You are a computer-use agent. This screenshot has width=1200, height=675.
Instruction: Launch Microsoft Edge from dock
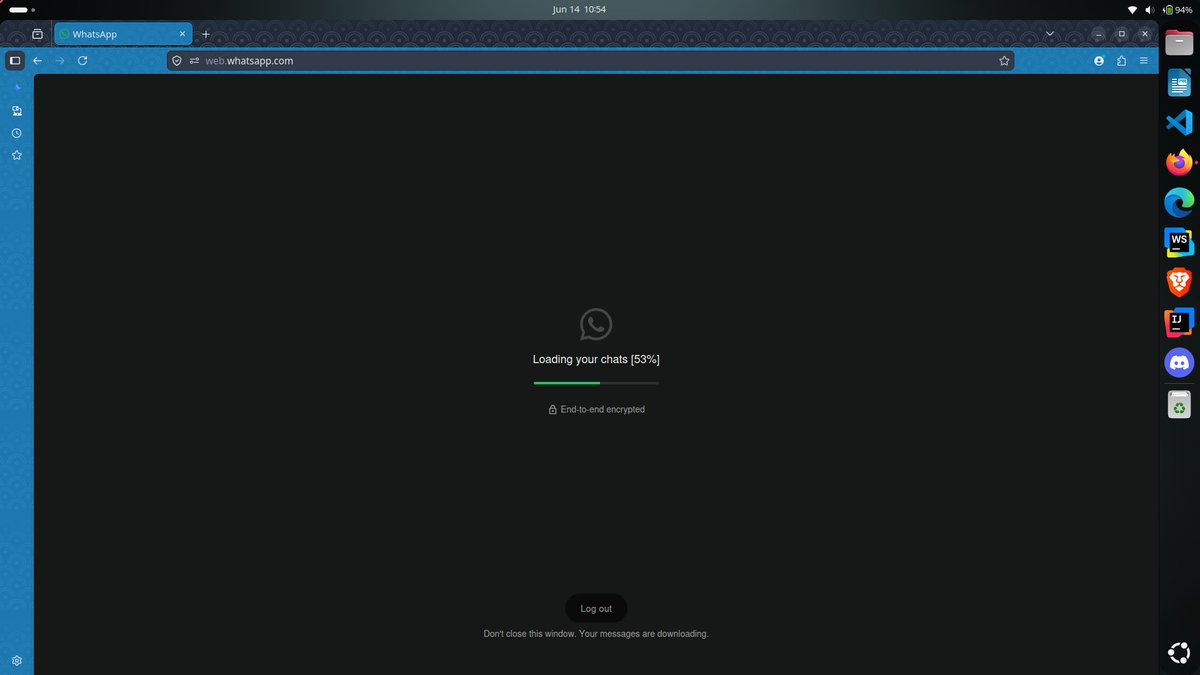click(1179, 203)
